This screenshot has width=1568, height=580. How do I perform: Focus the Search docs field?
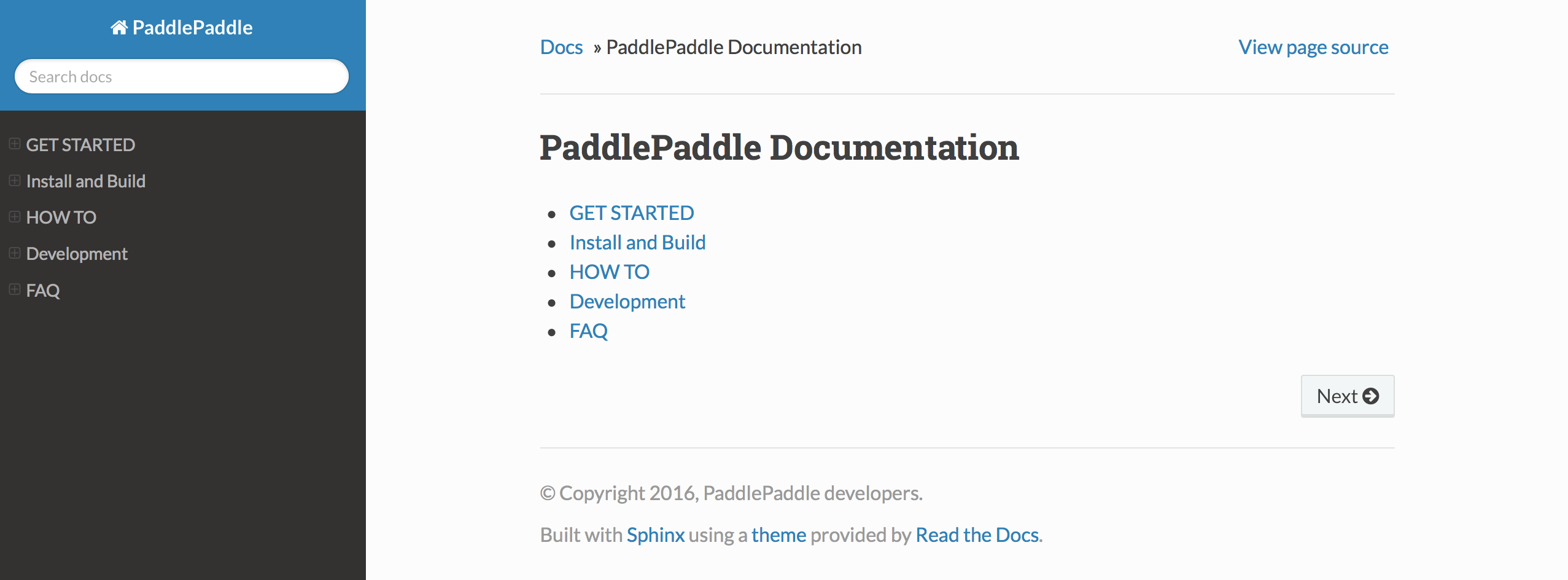pos(182,76)
